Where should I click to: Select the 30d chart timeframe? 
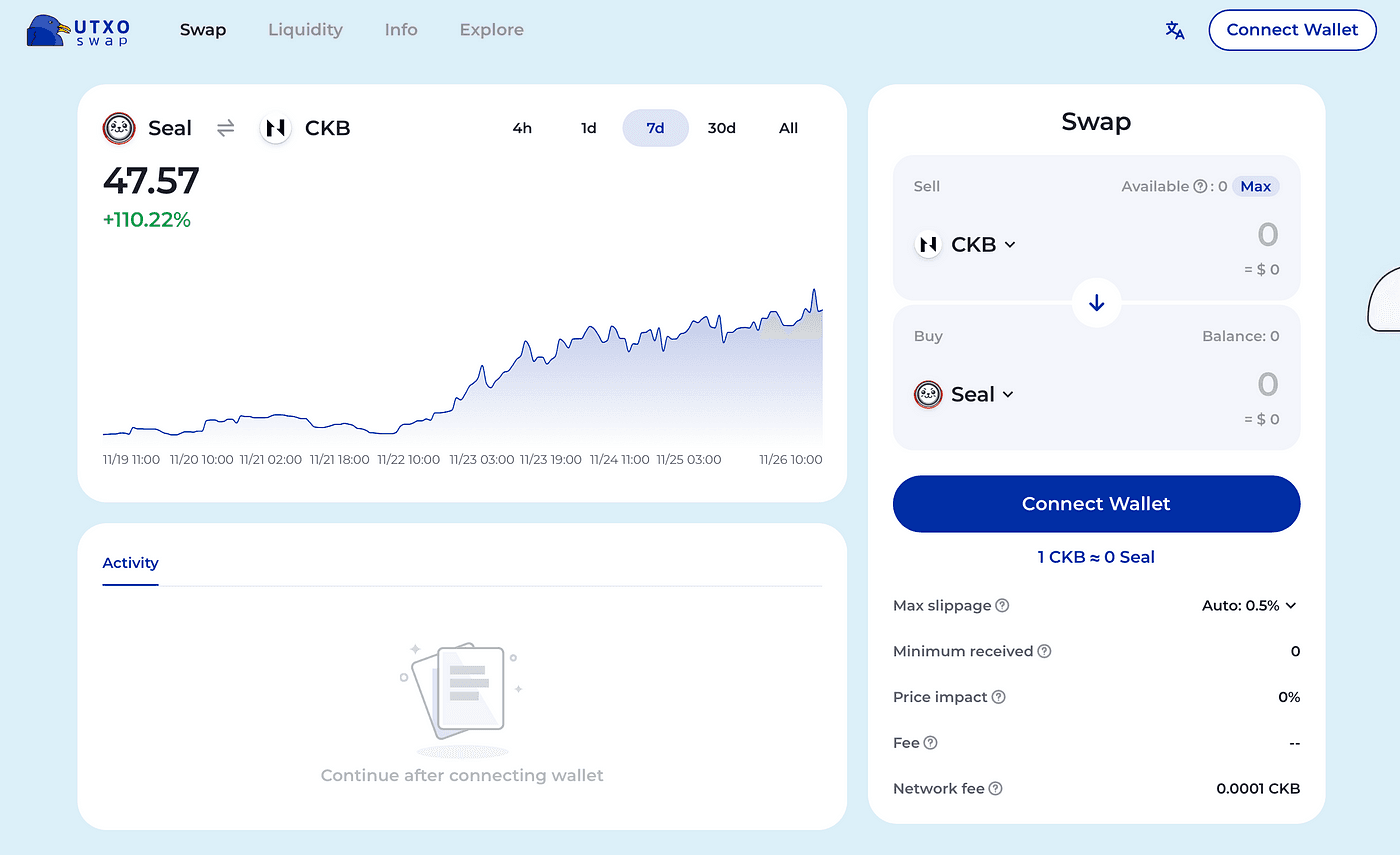tap(722, 128)
